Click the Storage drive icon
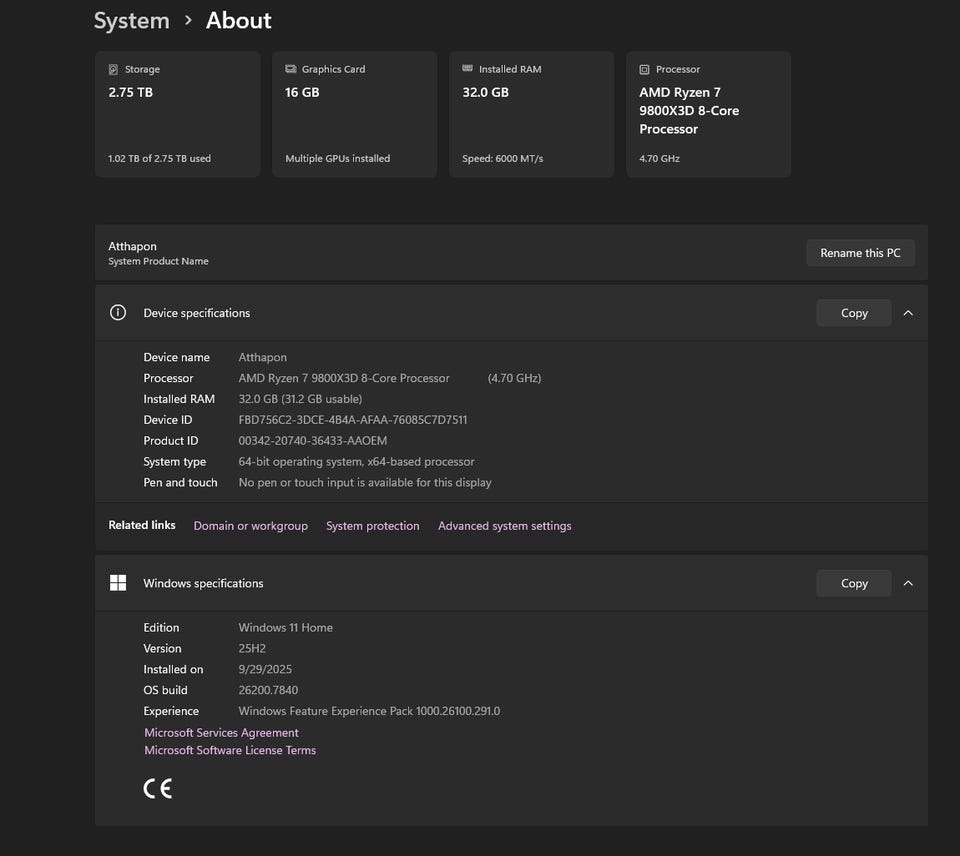960x856 pixels. 114,70
